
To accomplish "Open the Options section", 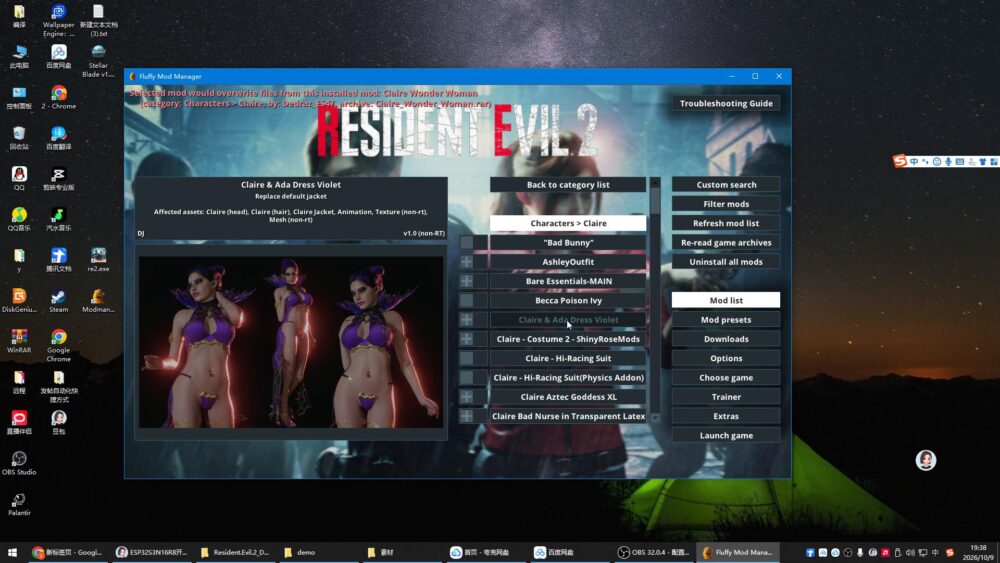I will [726, 358].
